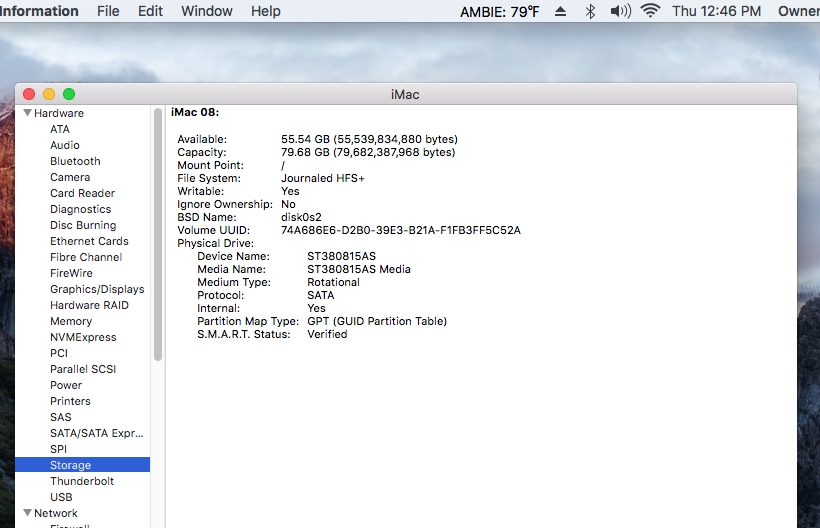
Task: Show the clock reading Thu 12:46 PM
Action: (x=716, y=11)
